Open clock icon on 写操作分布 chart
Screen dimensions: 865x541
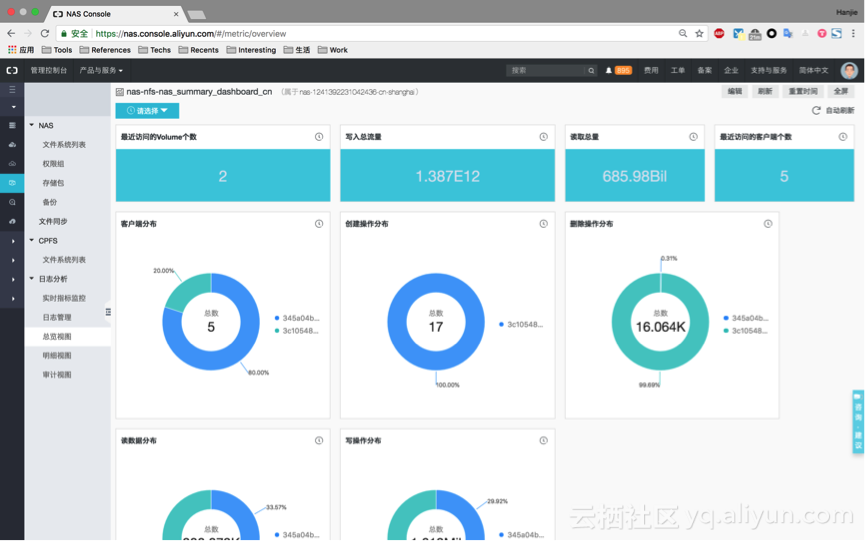(x=543, y=441)
